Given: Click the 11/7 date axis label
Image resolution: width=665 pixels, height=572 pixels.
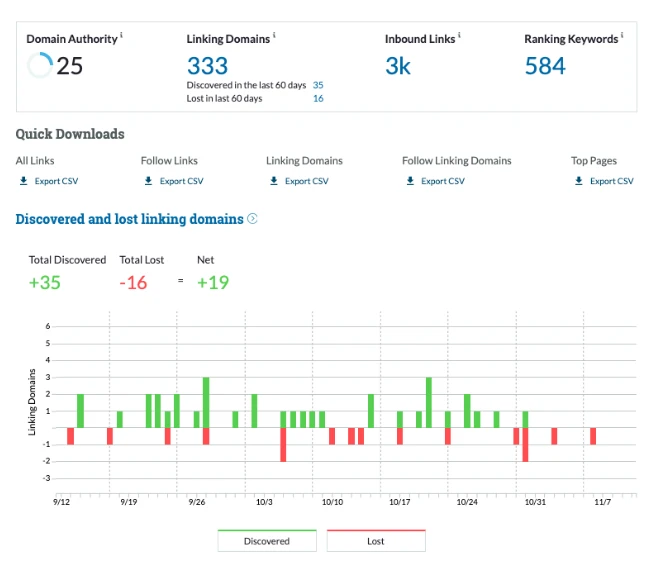Looking at the screenshot, I should coord(602,502).
